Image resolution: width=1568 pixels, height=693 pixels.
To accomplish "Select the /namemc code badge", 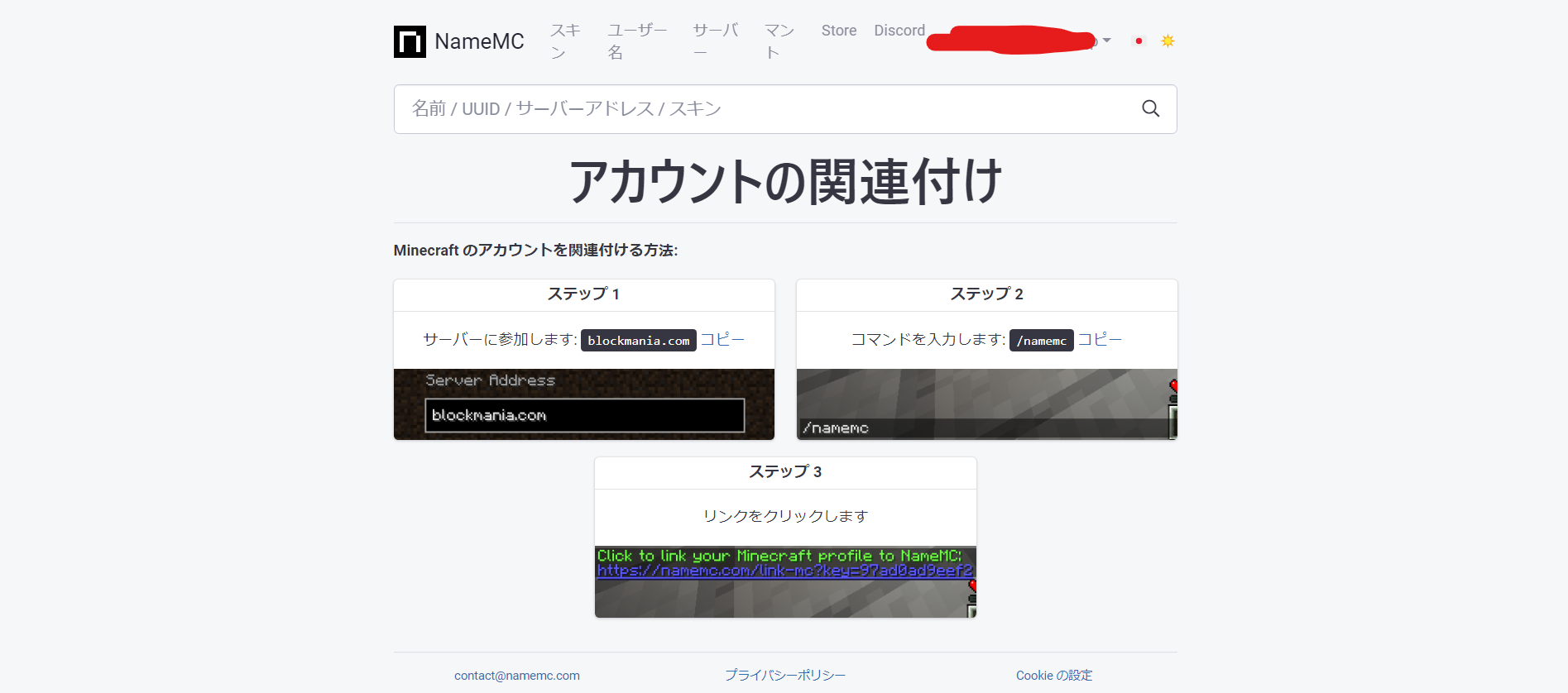I will point(1042,341).
